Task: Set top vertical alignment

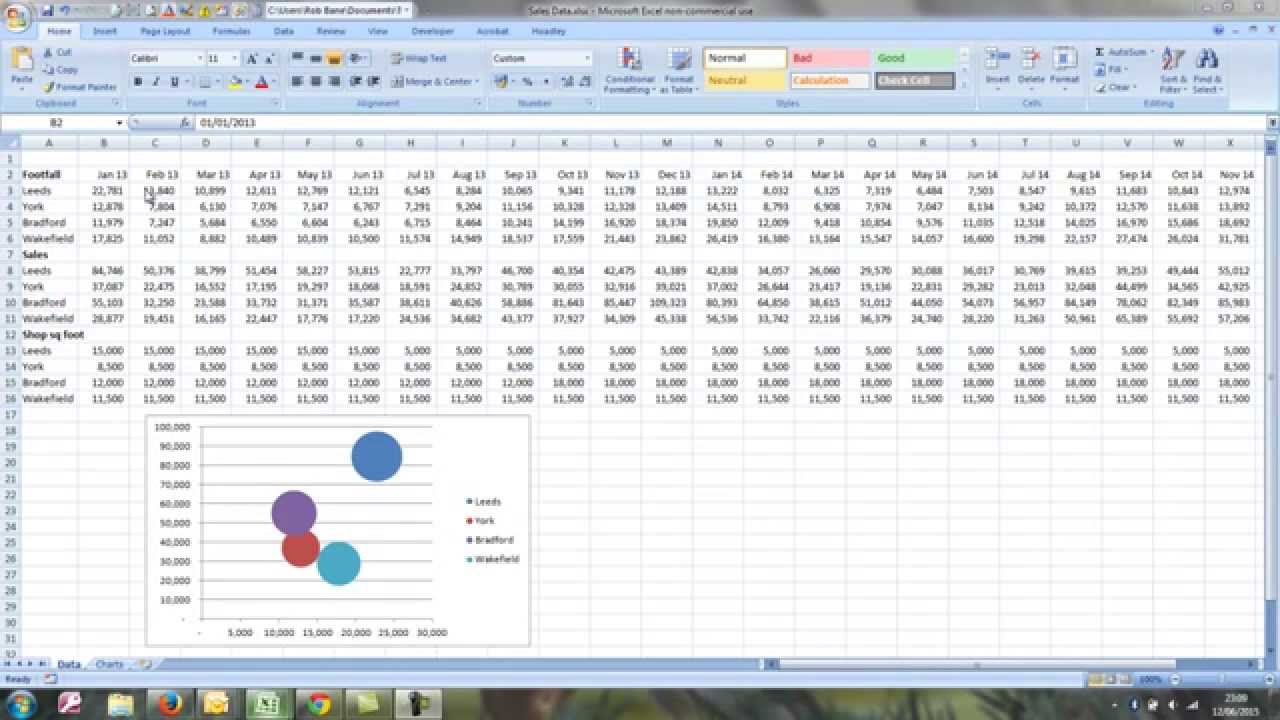Action: [x=298, y=58]
